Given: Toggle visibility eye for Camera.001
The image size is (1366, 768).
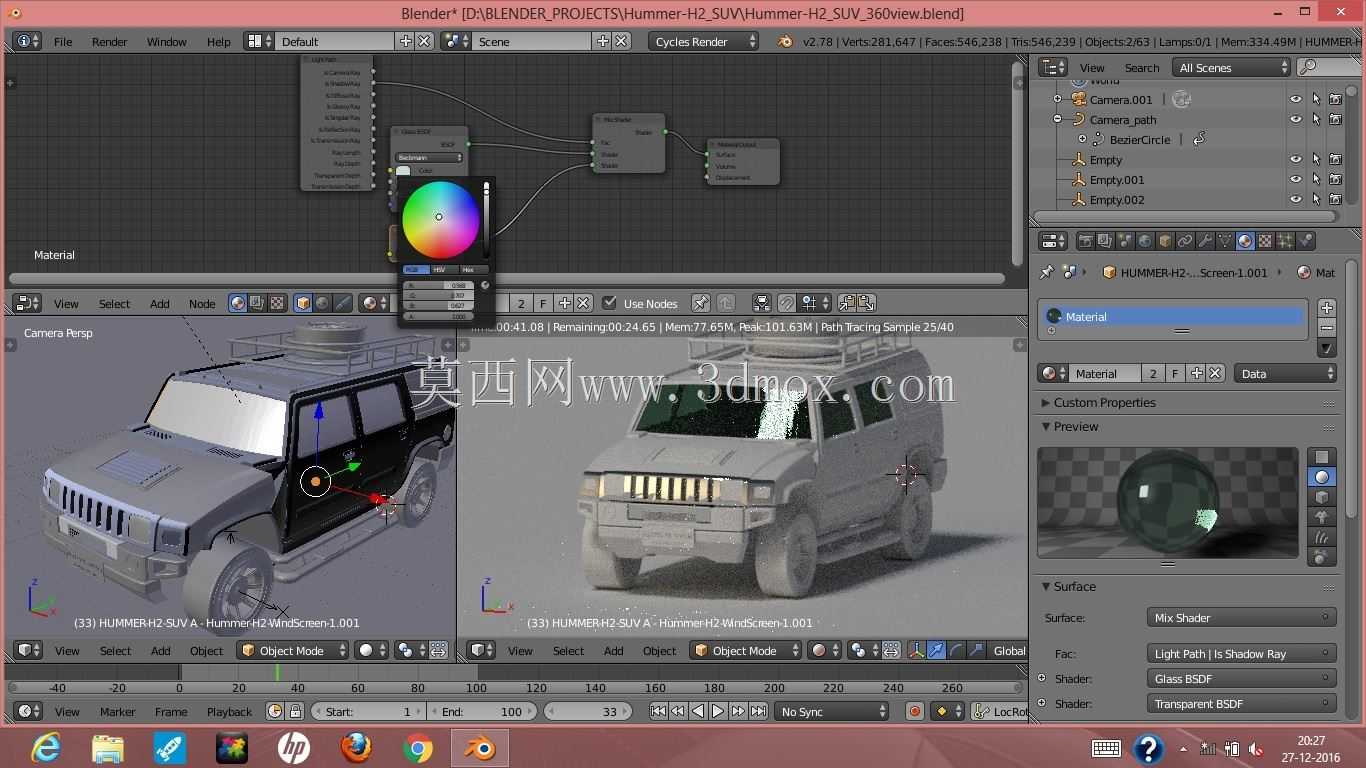Looking at the screenshot, I should pos(1296,99).
